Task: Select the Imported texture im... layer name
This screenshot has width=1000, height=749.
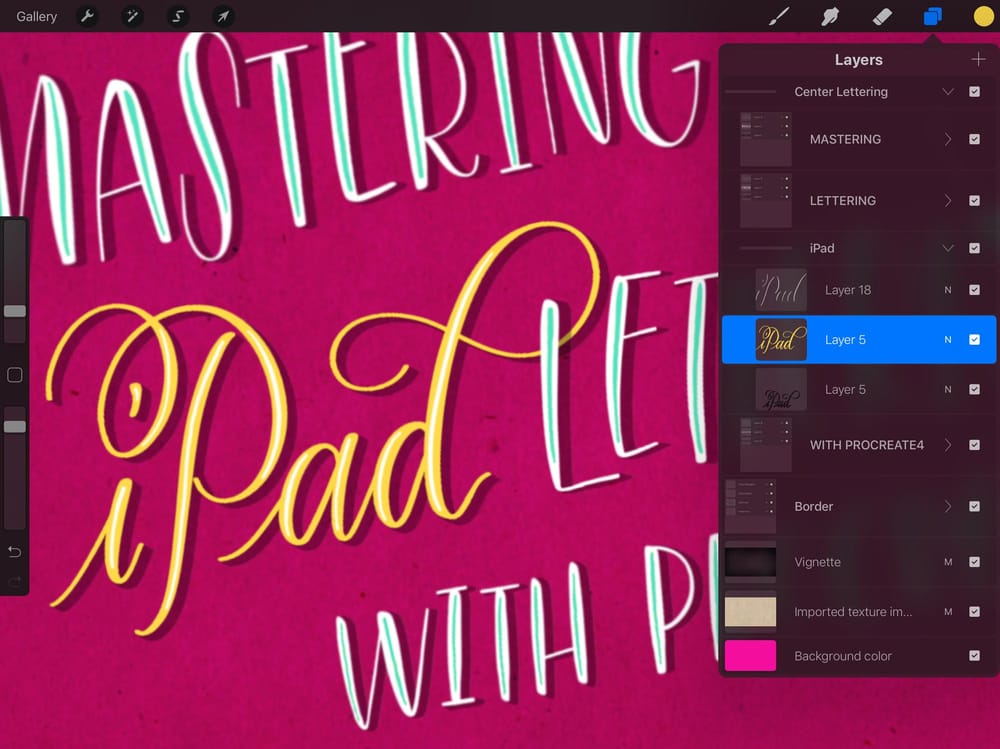Action: (853, 611)
